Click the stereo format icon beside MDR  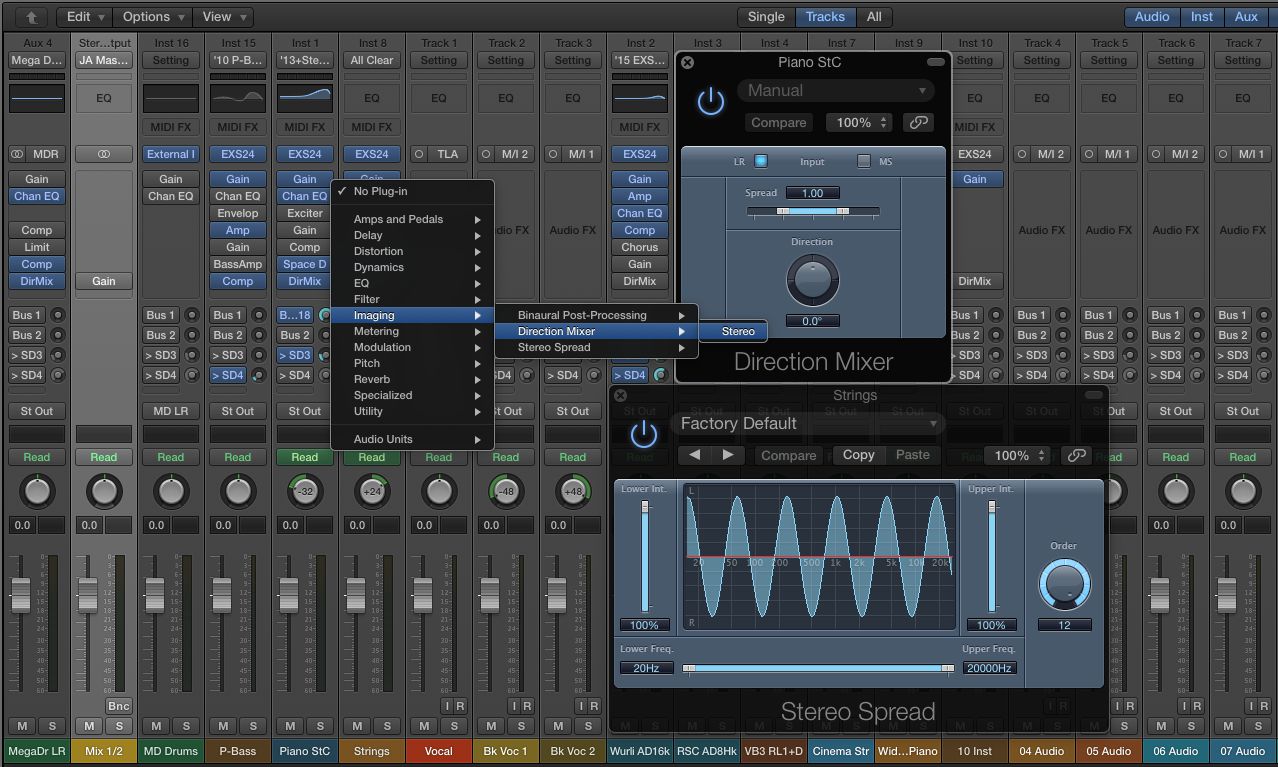[x=17, y=154]
